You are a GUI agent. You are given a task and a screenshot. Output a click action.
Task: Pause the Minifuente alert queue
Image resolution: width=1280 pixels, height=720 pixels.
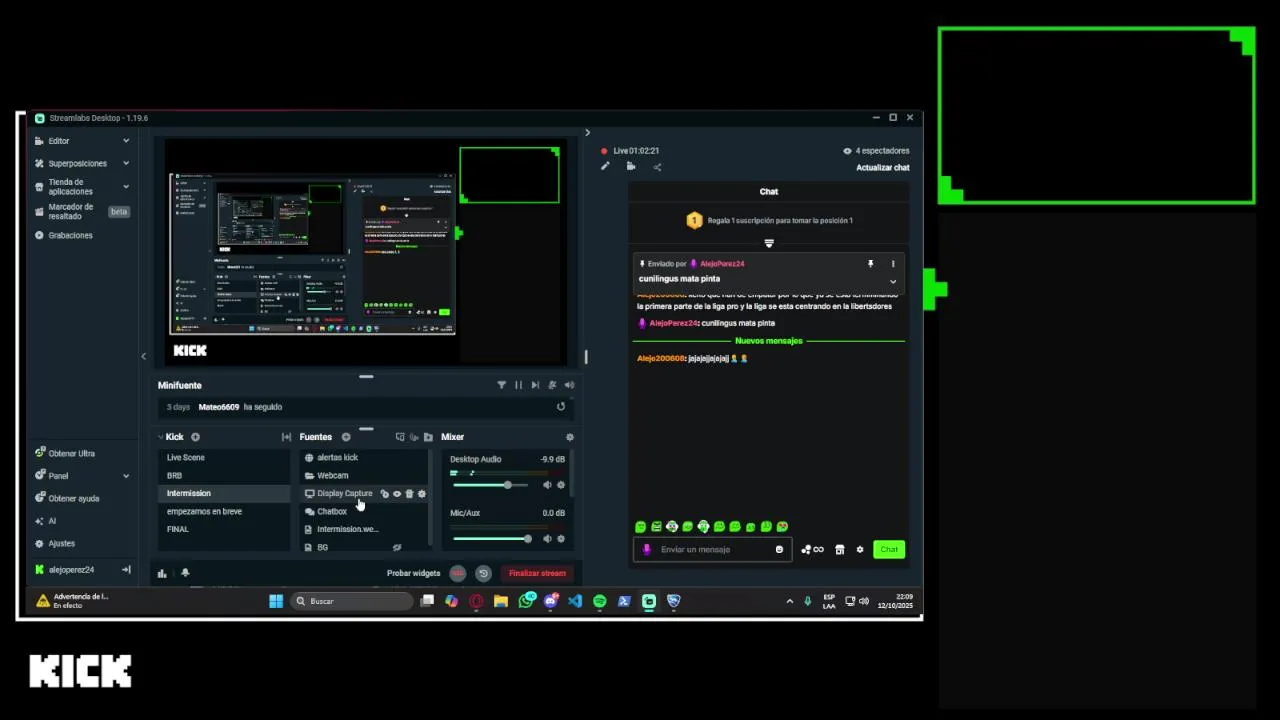click(x=518, y=385)
